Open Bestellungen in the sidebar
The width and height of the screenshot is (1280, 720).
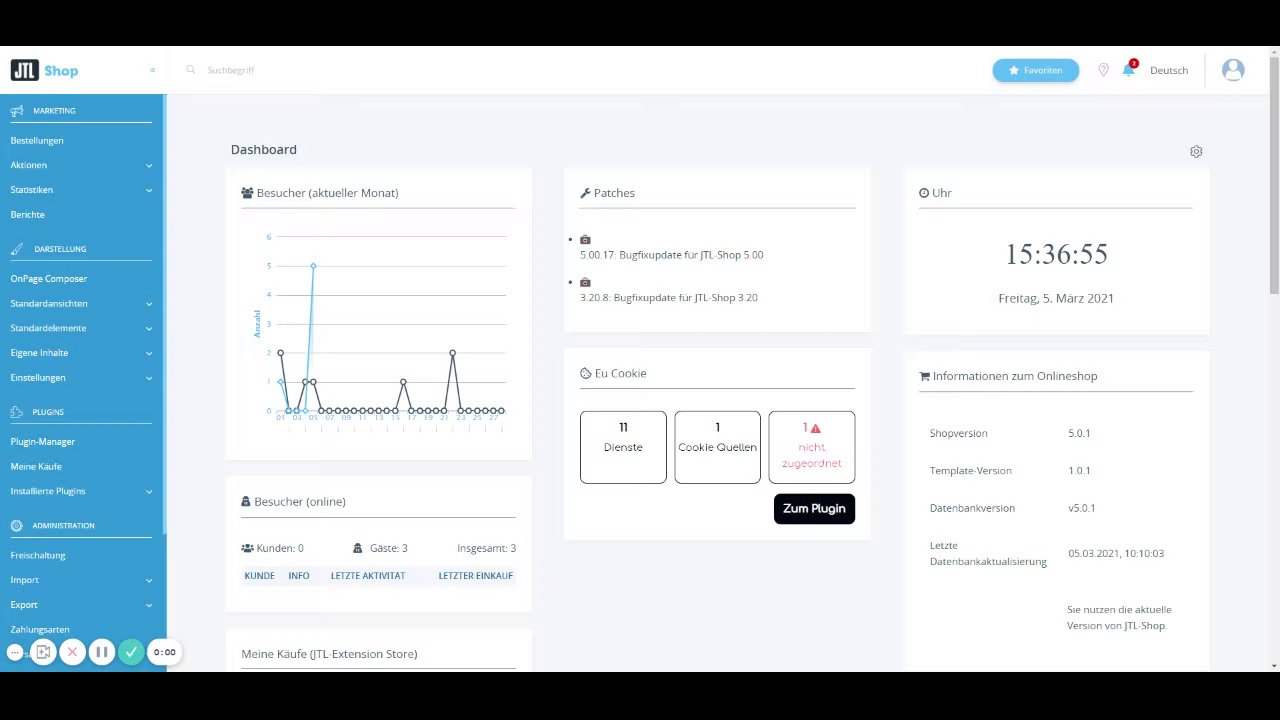coord(37,141)
